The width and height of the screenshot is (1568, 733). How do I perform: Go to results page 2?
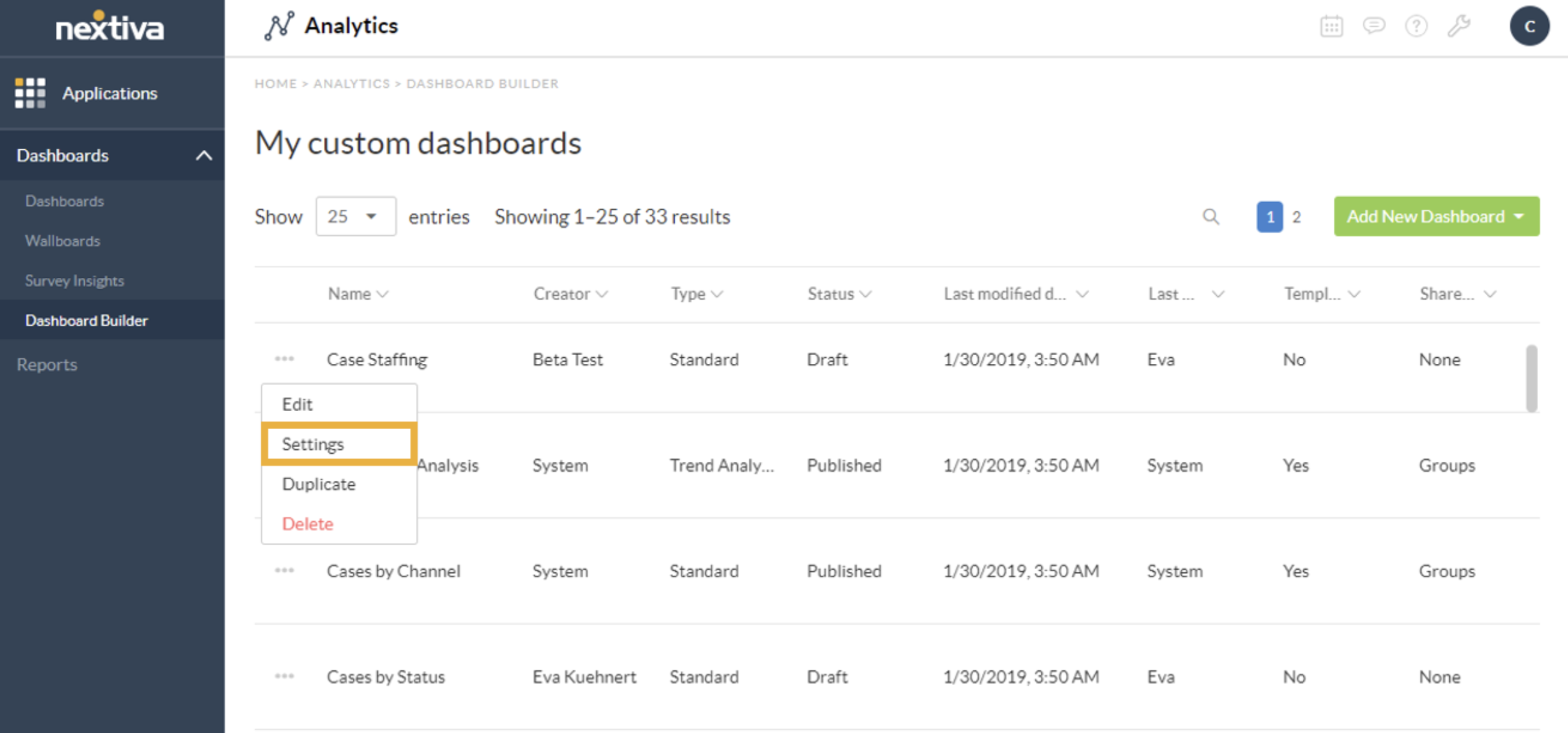pos(1297,217)
